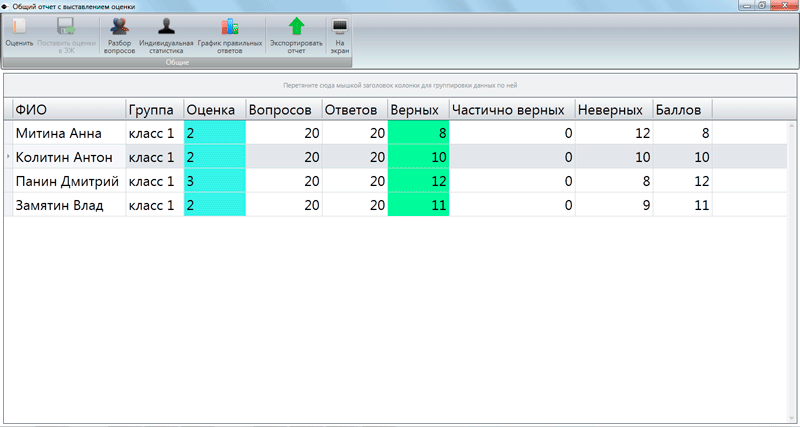This screenshot has height=427, width=800.
Task: Click row indicator arrow beside Колитин Антон
Action: pos(9,157)
